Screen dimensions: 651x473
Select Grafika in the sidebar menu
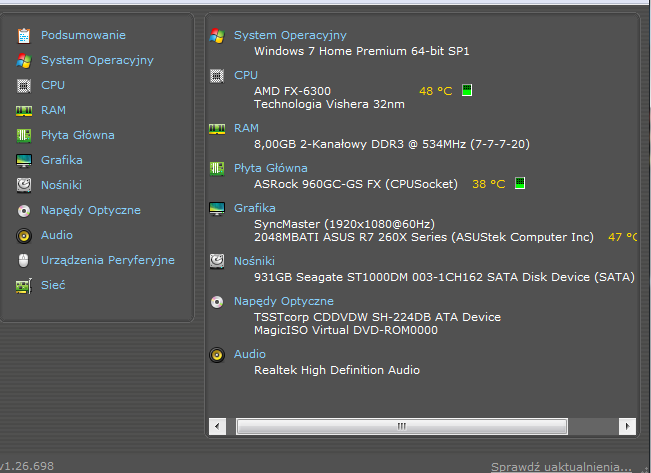(61, 160)
